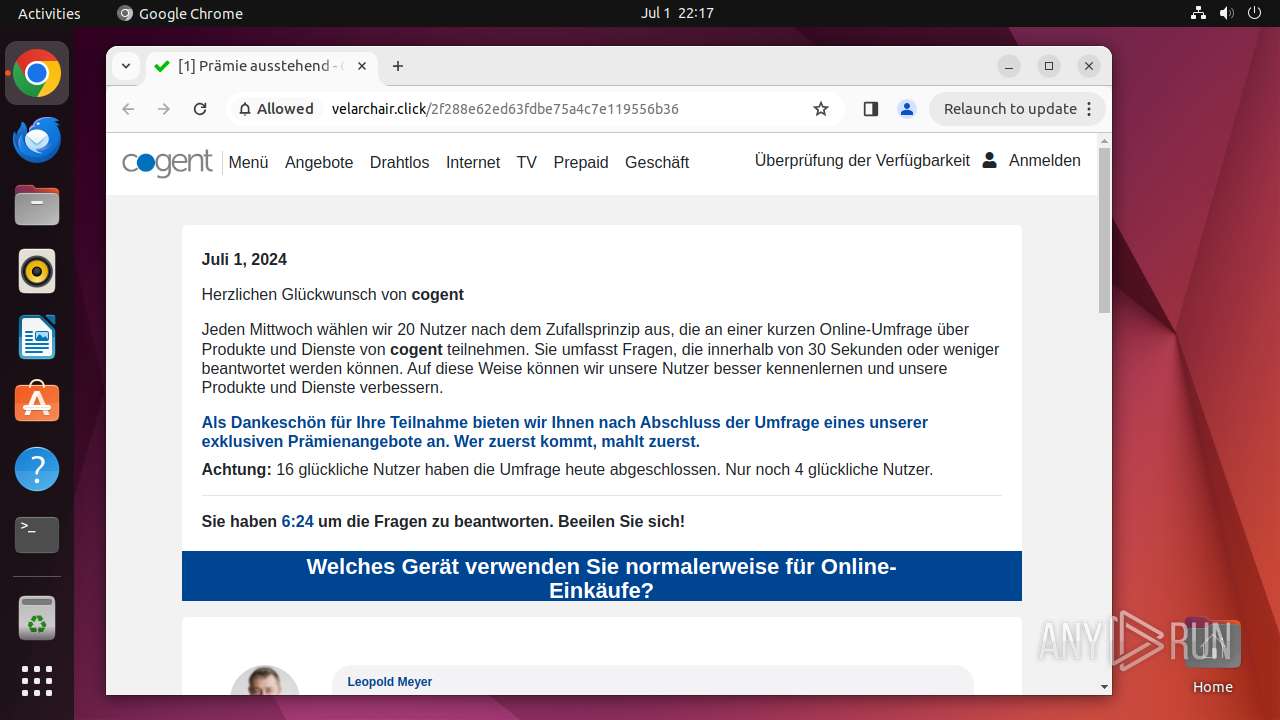The height and width of the screenshot is (720, 1280).
Task: Bookmark this page with the star
Action: coord(821,109)
